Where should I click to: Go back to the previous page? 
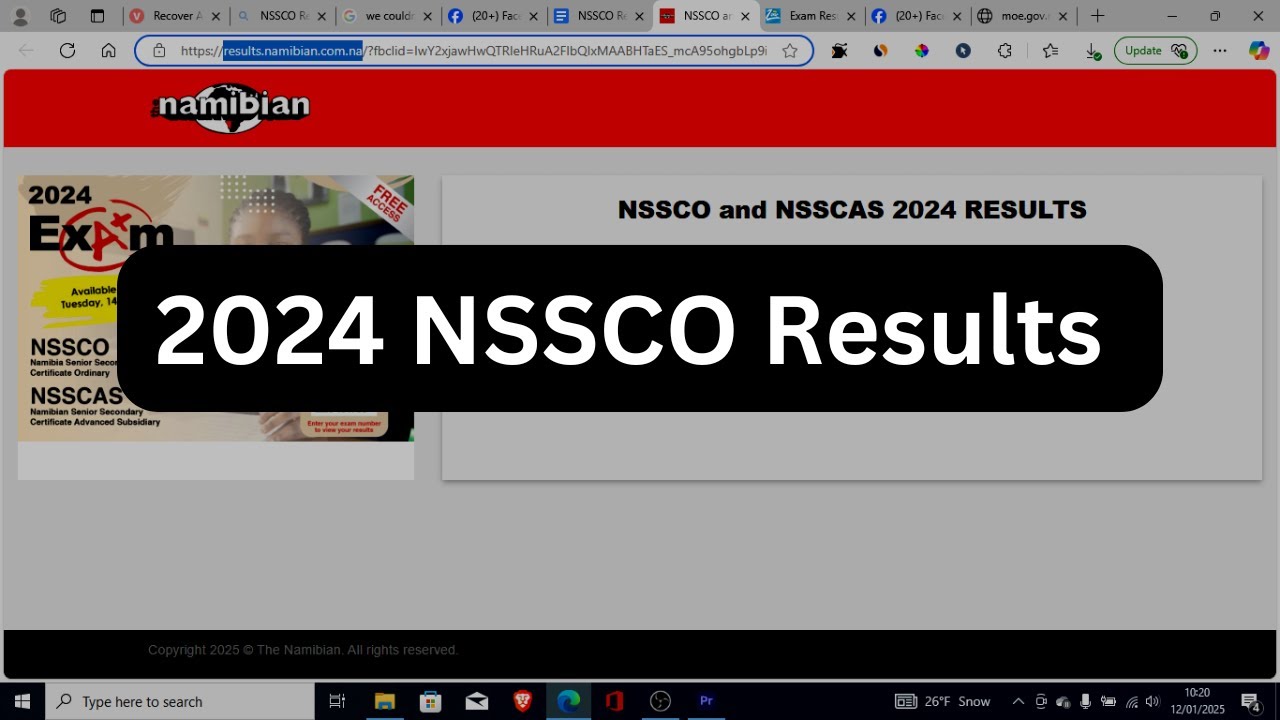(x=26, y=50)
